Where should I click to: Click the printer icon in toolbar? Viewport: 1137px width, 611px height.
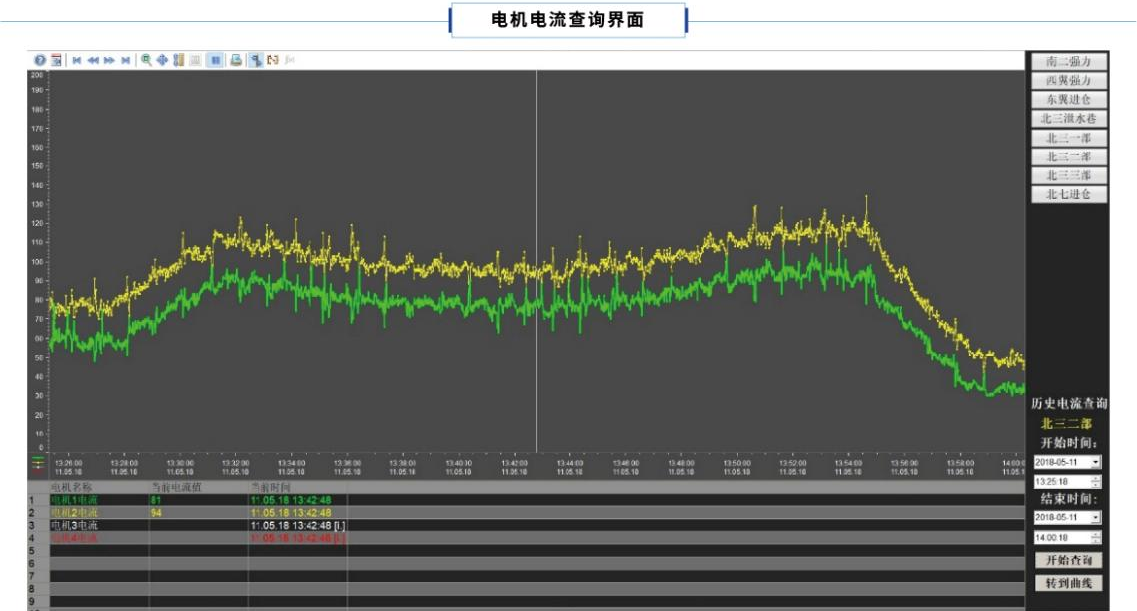pyautogui.click(x=236, y=61)
